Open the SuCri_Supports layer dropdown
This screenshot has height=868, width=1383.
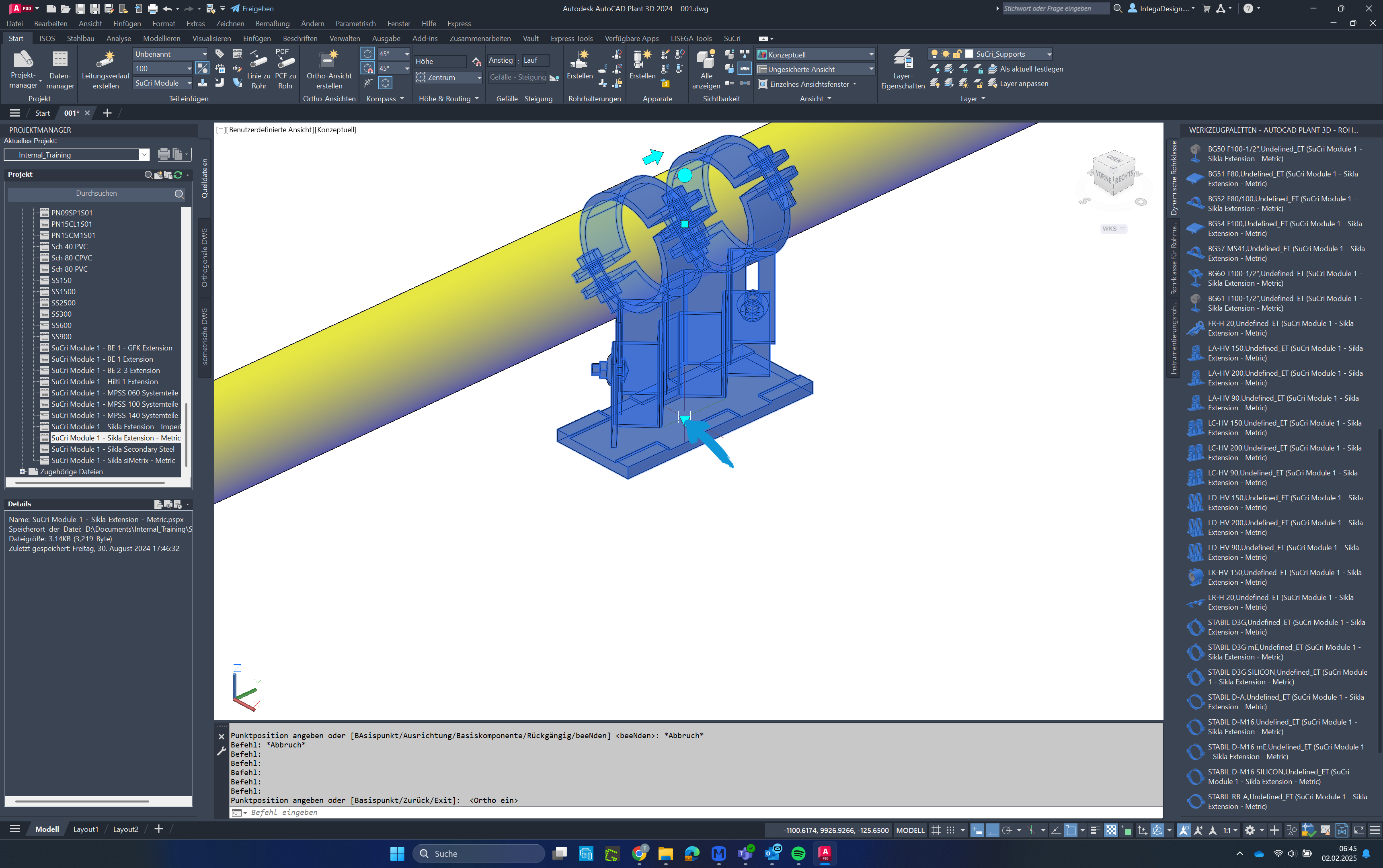point(991,54)
